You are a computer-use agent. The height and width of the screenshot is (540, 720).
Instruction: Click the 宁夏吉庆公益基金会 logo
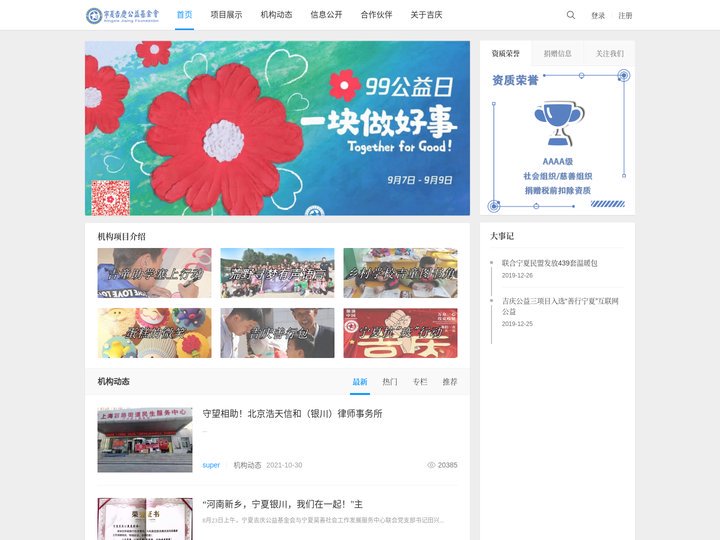coord(123,15)
